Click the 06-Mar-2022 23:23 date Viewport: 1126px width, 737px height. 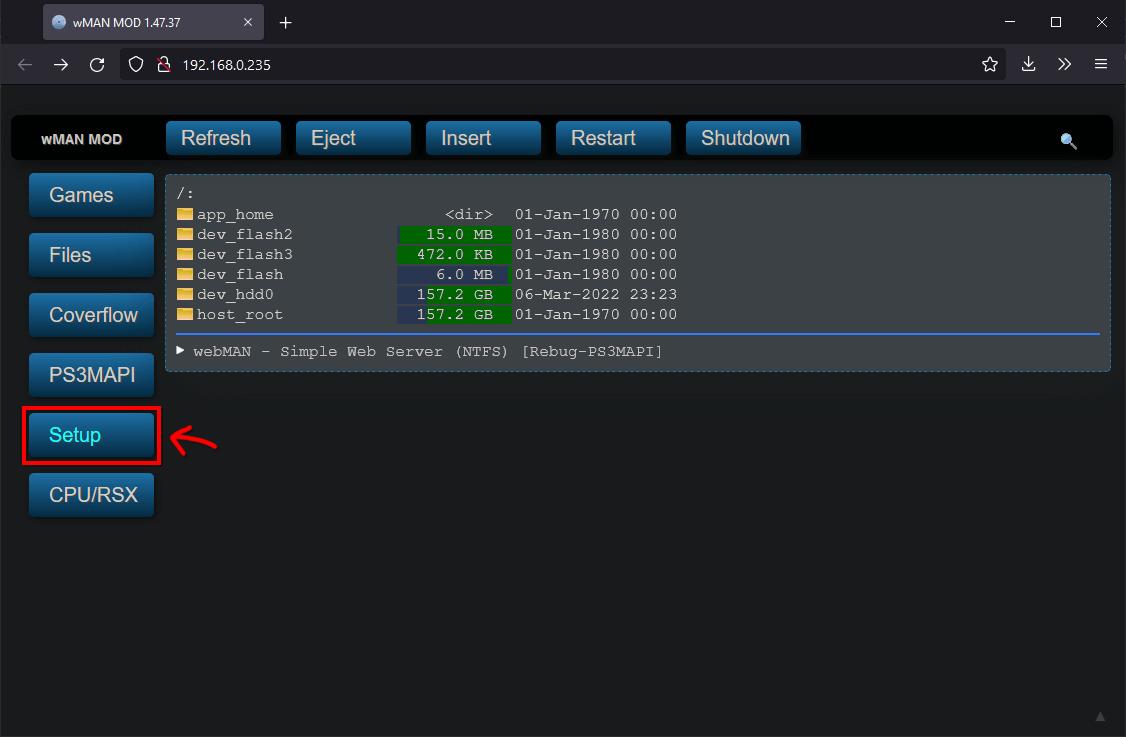[x=595, y=295]
